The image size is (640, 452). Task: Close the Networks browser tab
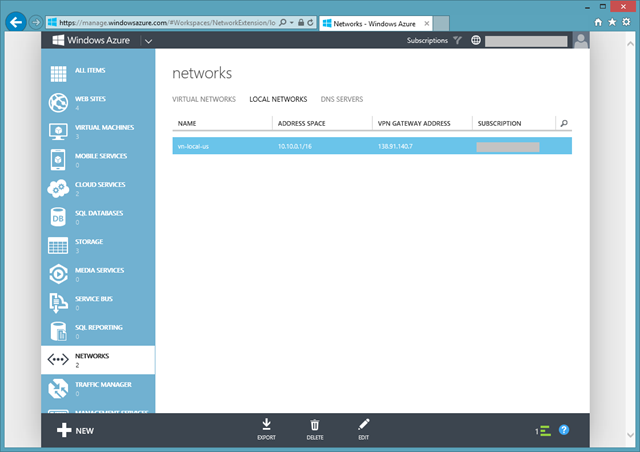[x=427, y=24]
